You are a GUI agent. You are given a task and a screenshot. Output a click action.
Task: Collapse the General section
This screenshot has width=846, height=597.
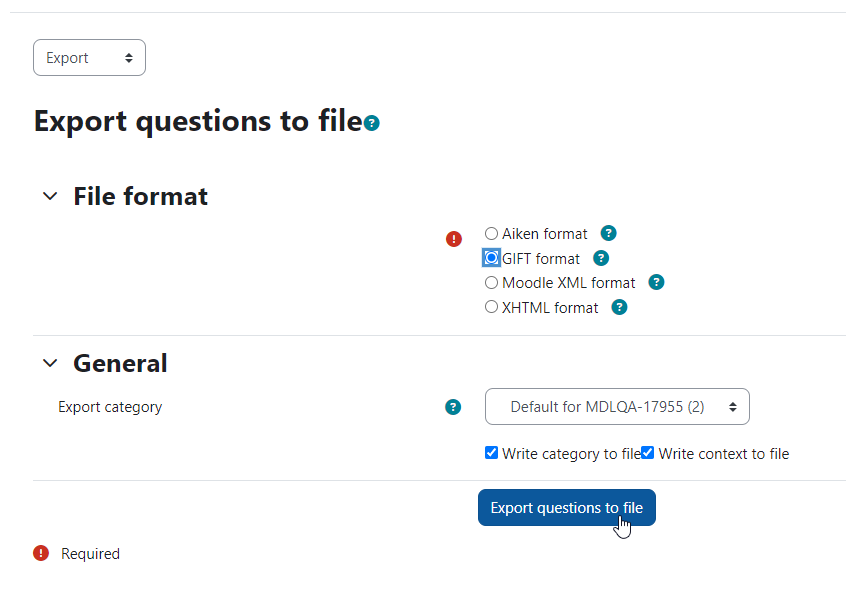pyautogui.click(x=50, y=363)
